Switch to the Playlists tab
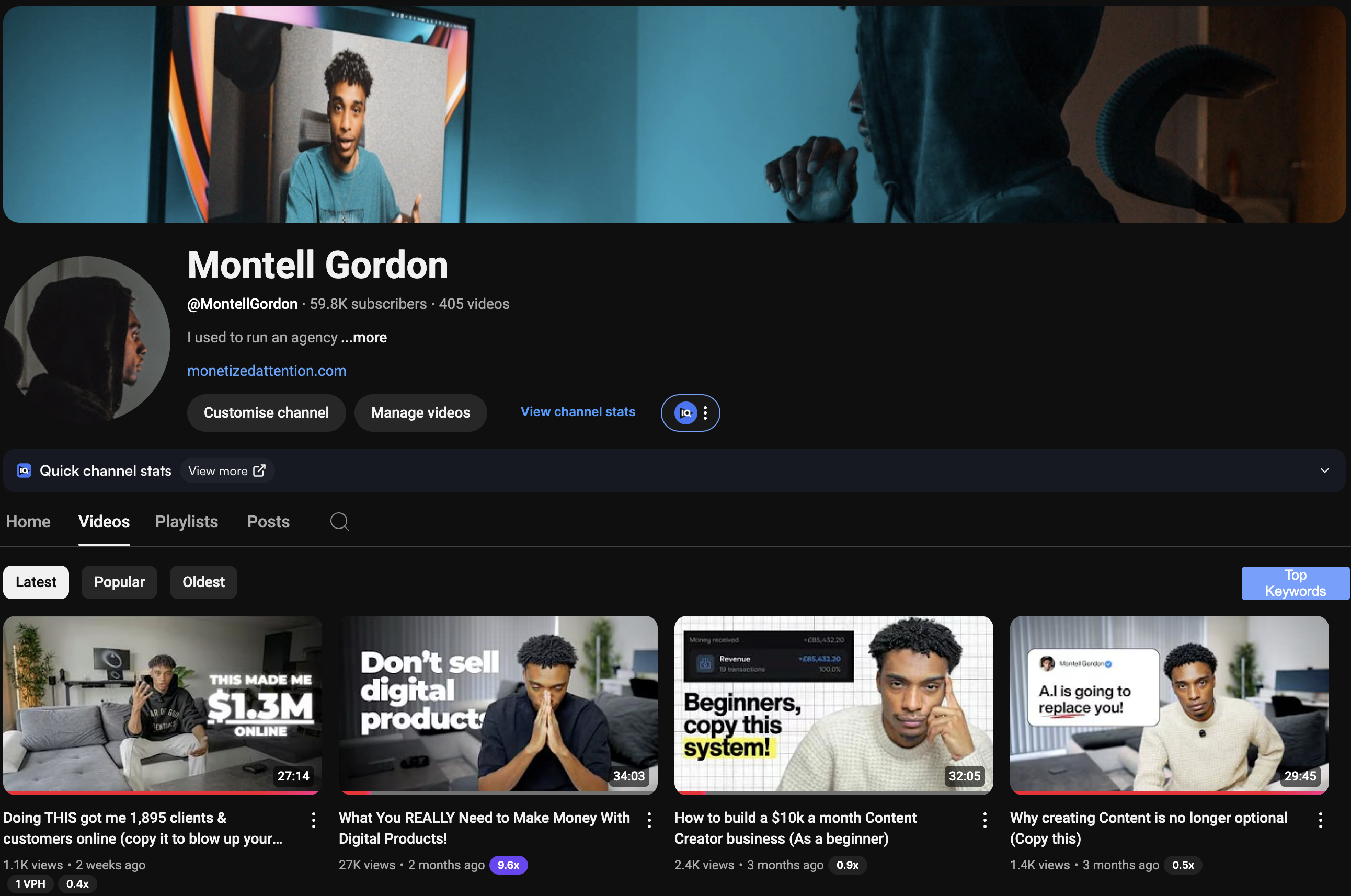This screenshot has width=1351, height=896. tap(186, 521)
